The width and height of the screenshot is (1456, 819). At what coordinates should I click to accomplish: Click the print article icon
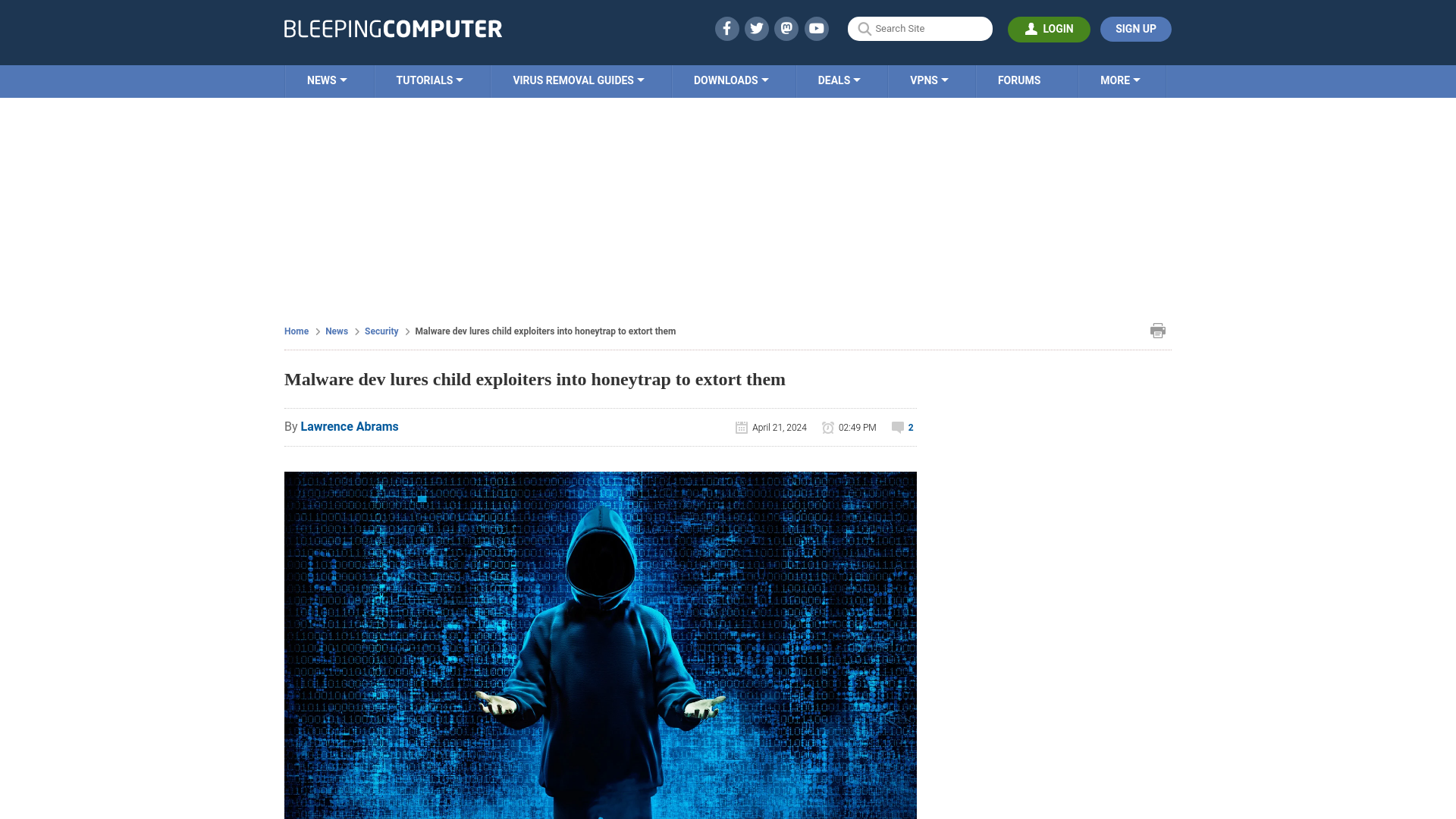1157,330
